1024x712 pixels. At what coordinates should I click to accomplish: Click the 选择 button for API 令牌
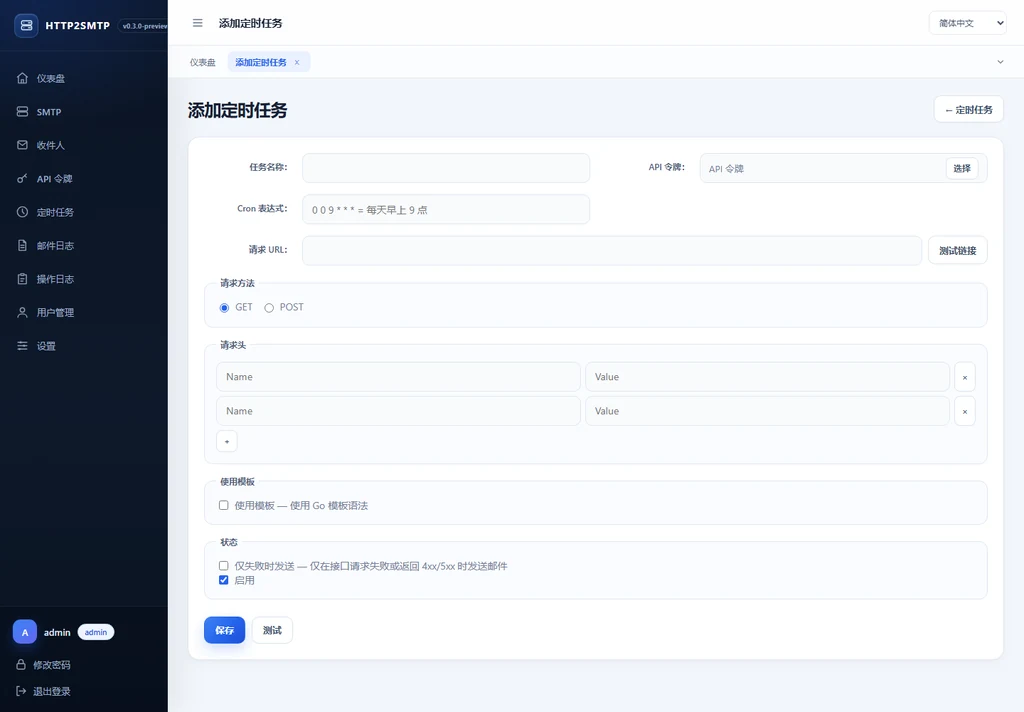(x=962, y=169)
